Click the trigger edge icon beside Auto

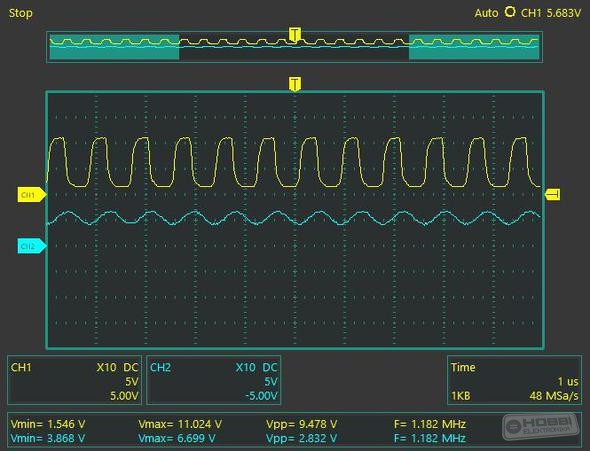point(510,12)
